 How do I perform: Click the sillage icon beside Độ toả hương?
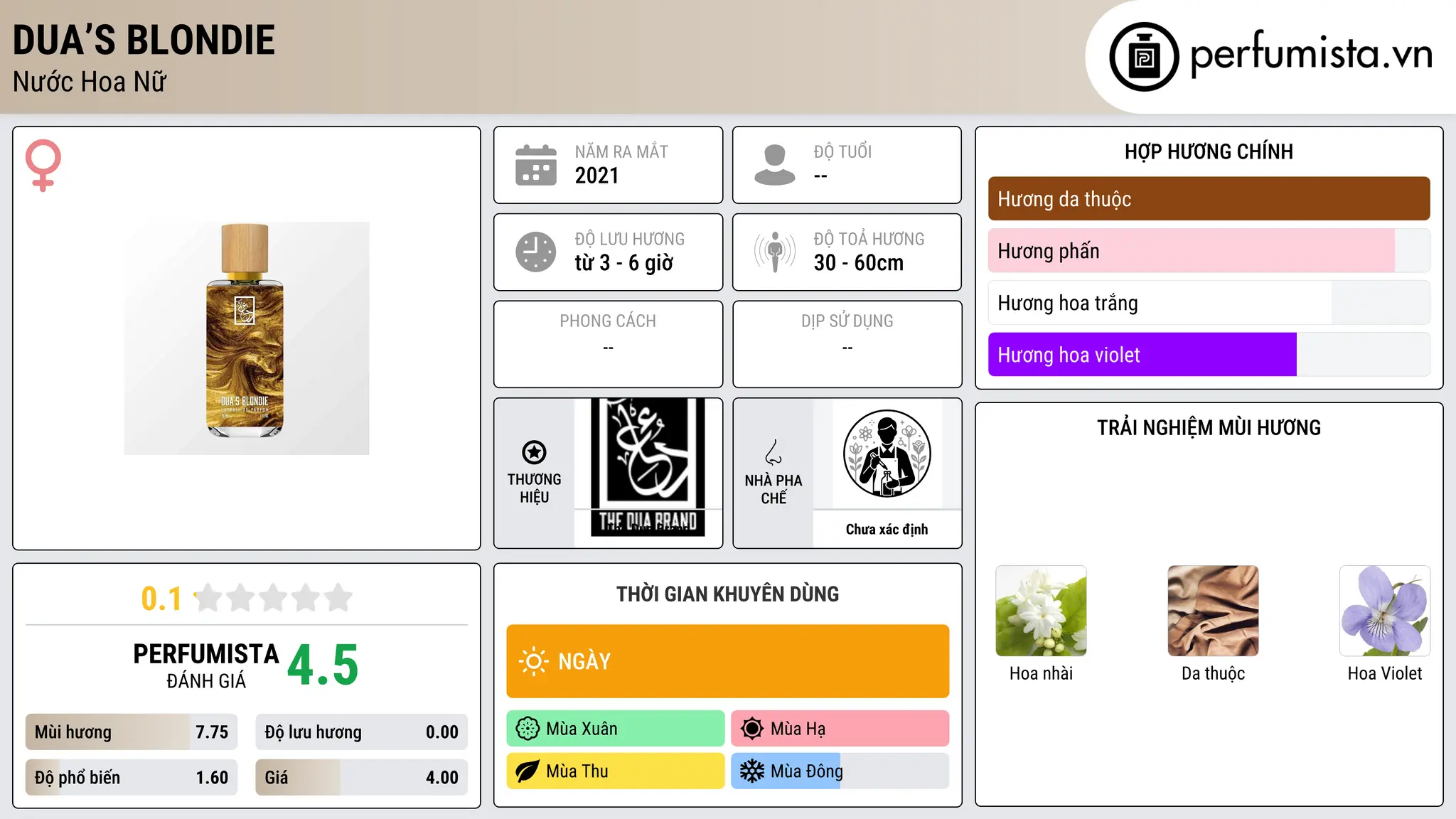(775, 252)
